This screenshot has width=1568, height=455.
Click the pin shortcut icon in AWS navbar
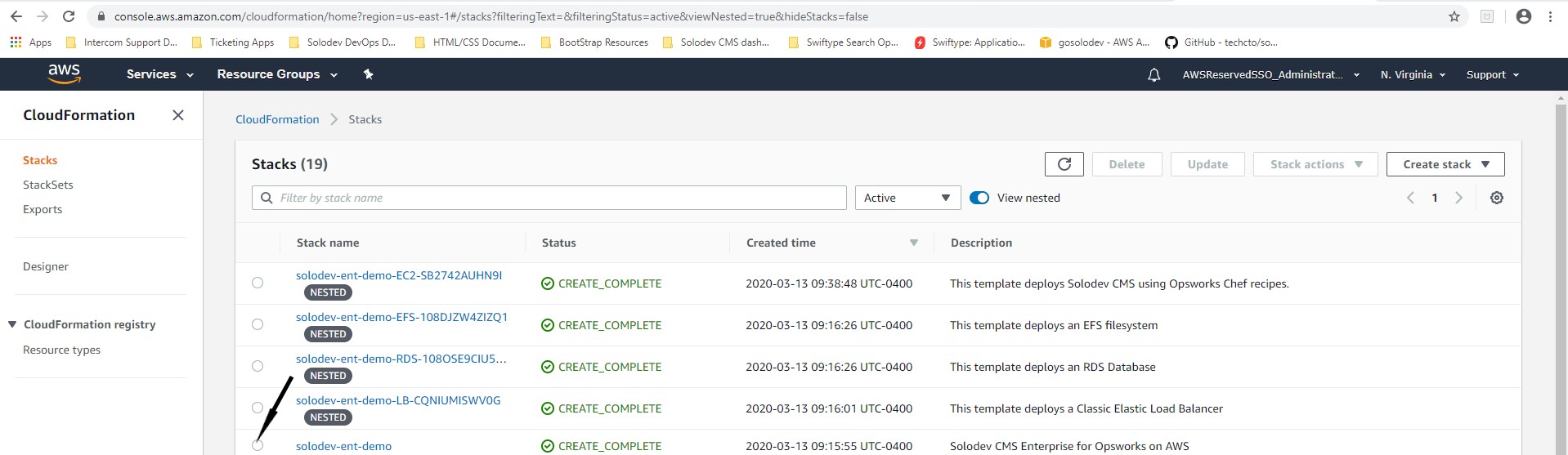[x=368, y=74]
